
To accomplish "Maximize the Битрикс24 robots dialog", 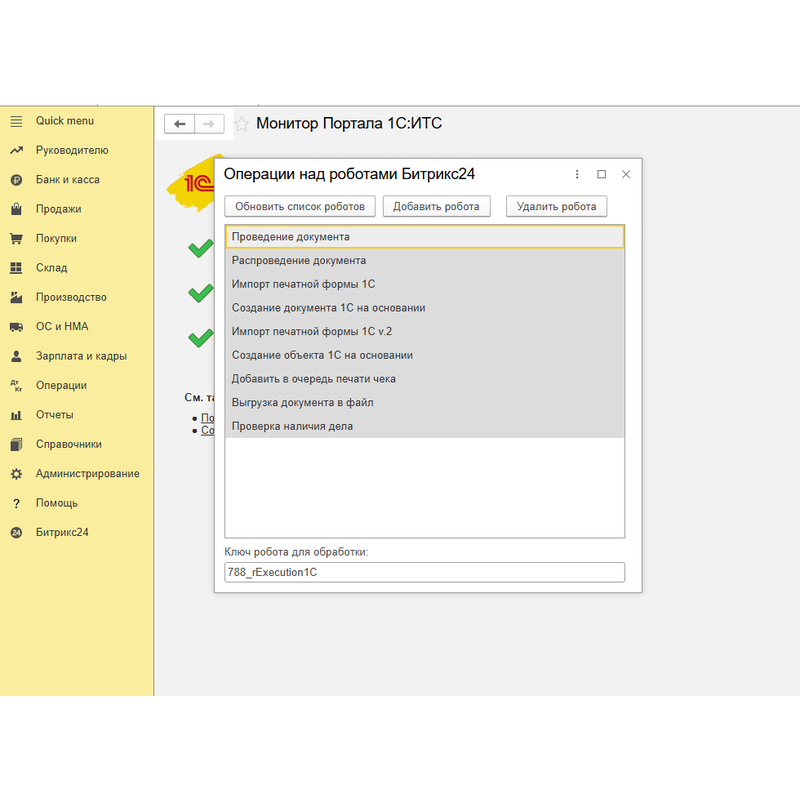I will pyautogui.click(x=602, y=174).
